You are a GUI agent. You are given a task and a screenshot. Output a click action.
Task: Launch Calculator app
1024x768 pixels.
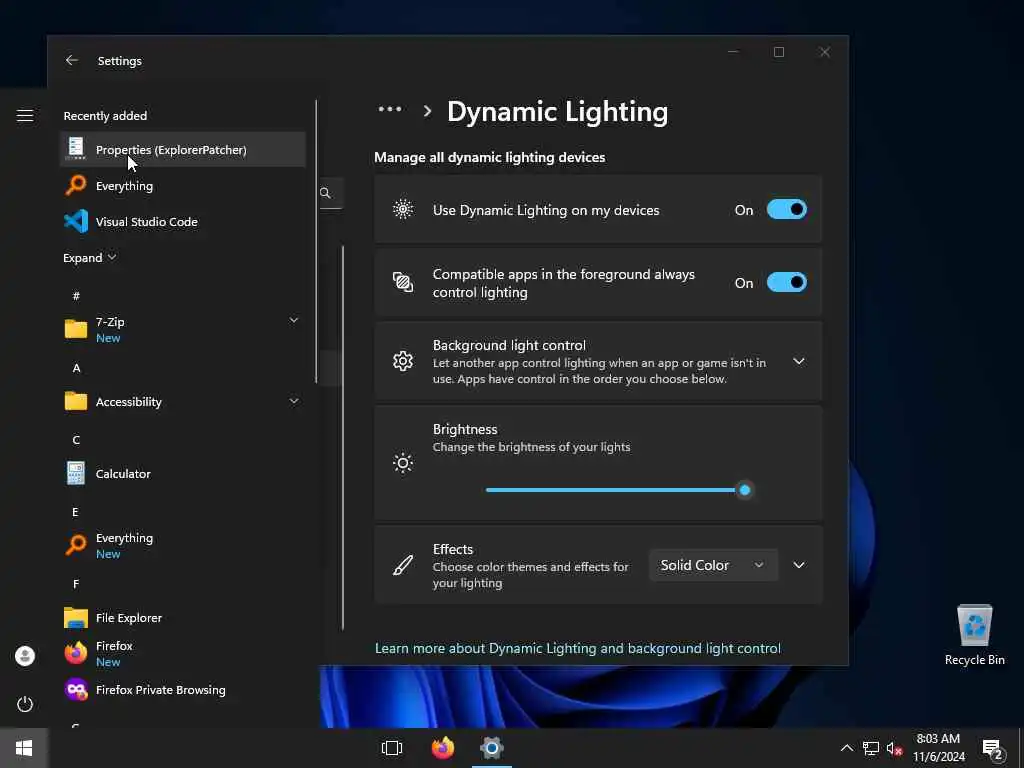(183, 473)
